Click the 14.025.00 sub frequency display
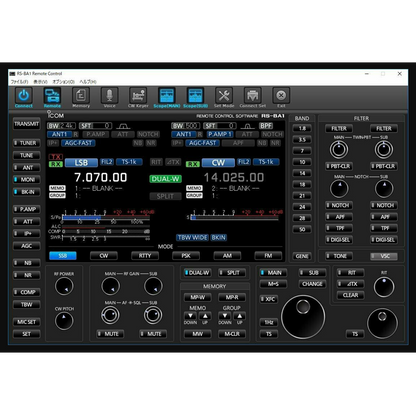 click(x=234, y=177)
